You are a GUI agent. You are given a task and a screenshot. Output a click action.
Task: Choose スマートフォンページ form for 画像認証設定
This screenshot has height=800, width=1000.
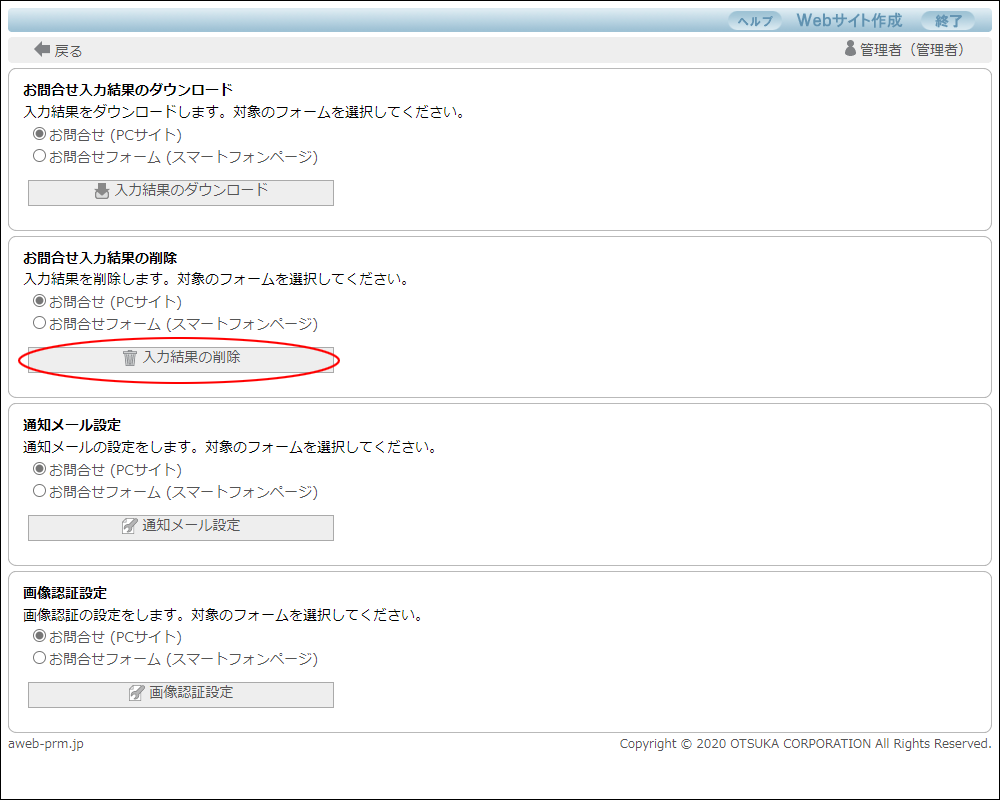click(40, 658)
